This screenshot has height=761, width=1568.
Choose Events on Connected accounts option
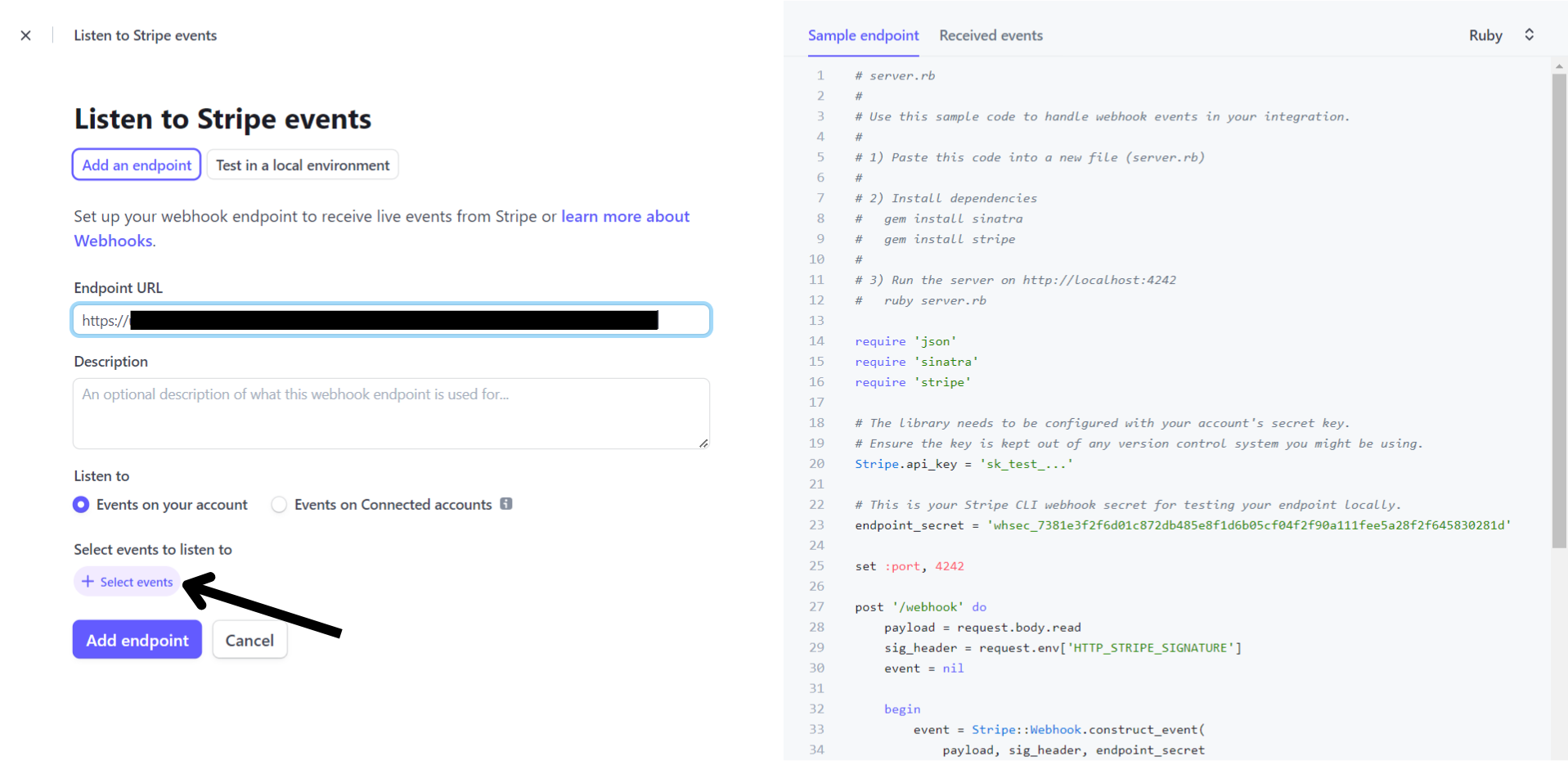[x=280, y=505]
